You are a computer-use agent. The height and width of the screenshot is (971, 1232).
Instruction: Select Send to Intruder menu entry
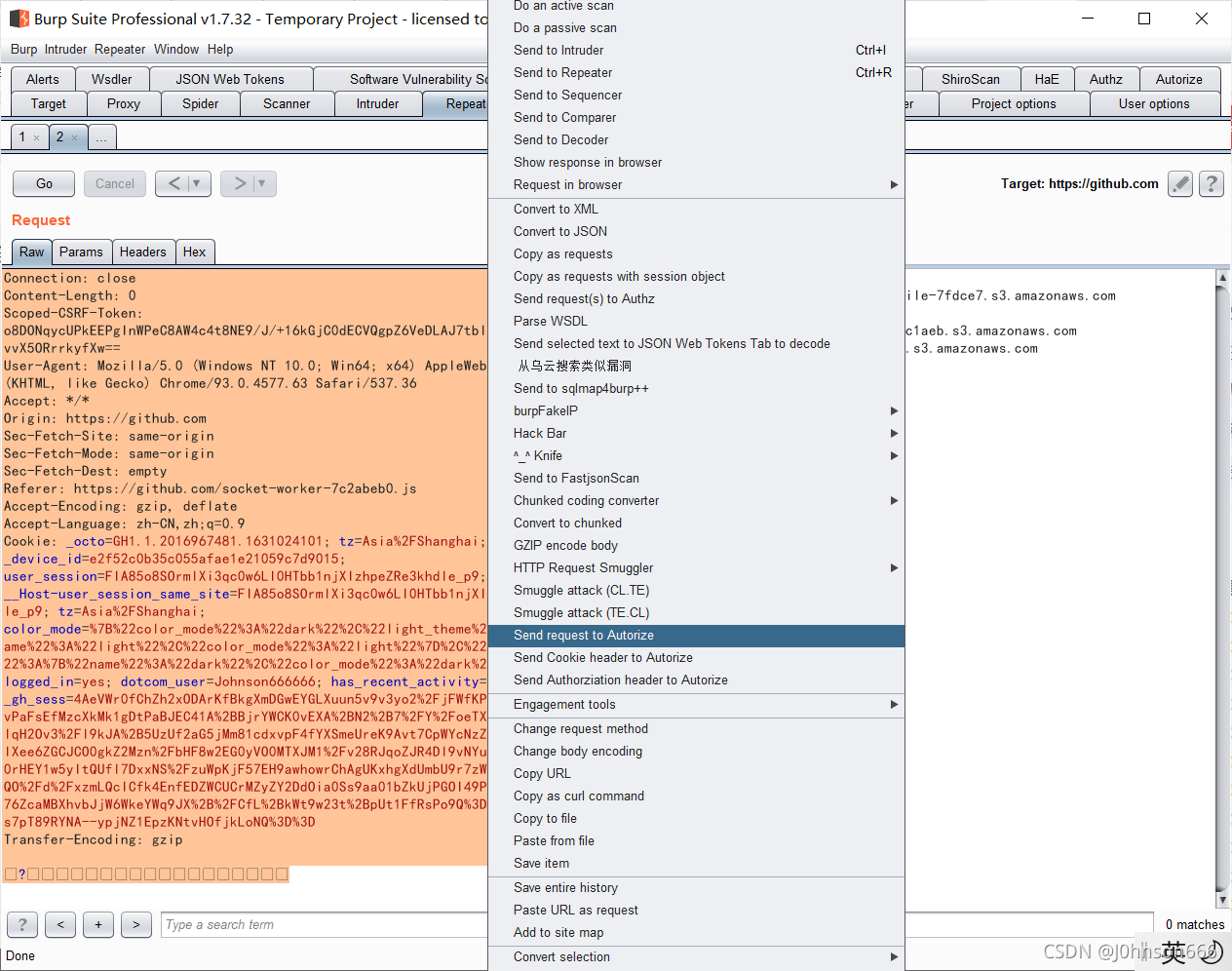696,51
